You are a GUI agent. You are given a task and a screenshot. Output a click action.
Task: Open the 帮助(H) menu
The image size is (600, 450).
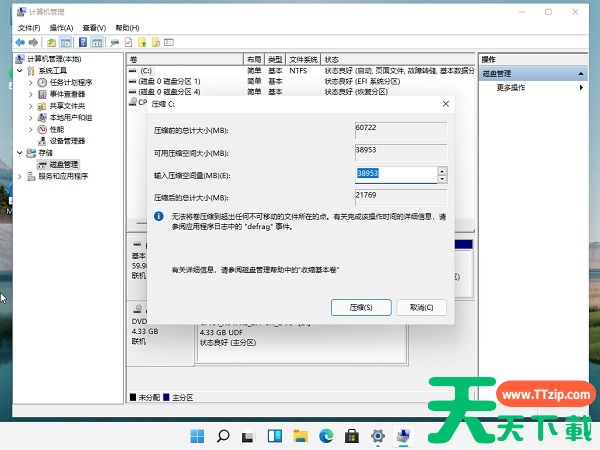[x=127, y=28]
